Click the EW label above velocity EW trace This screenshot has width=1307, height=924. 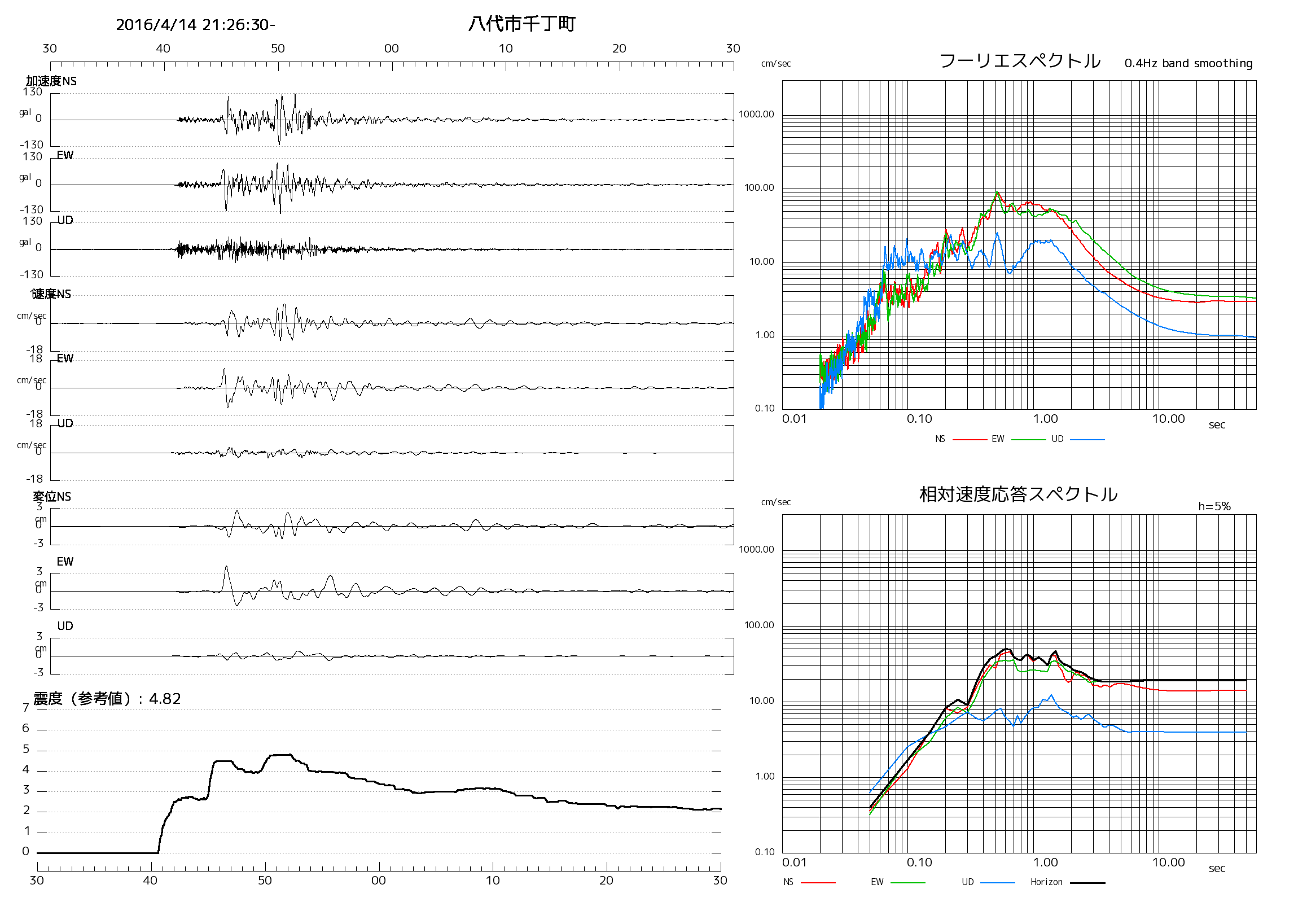coord(65,358)
